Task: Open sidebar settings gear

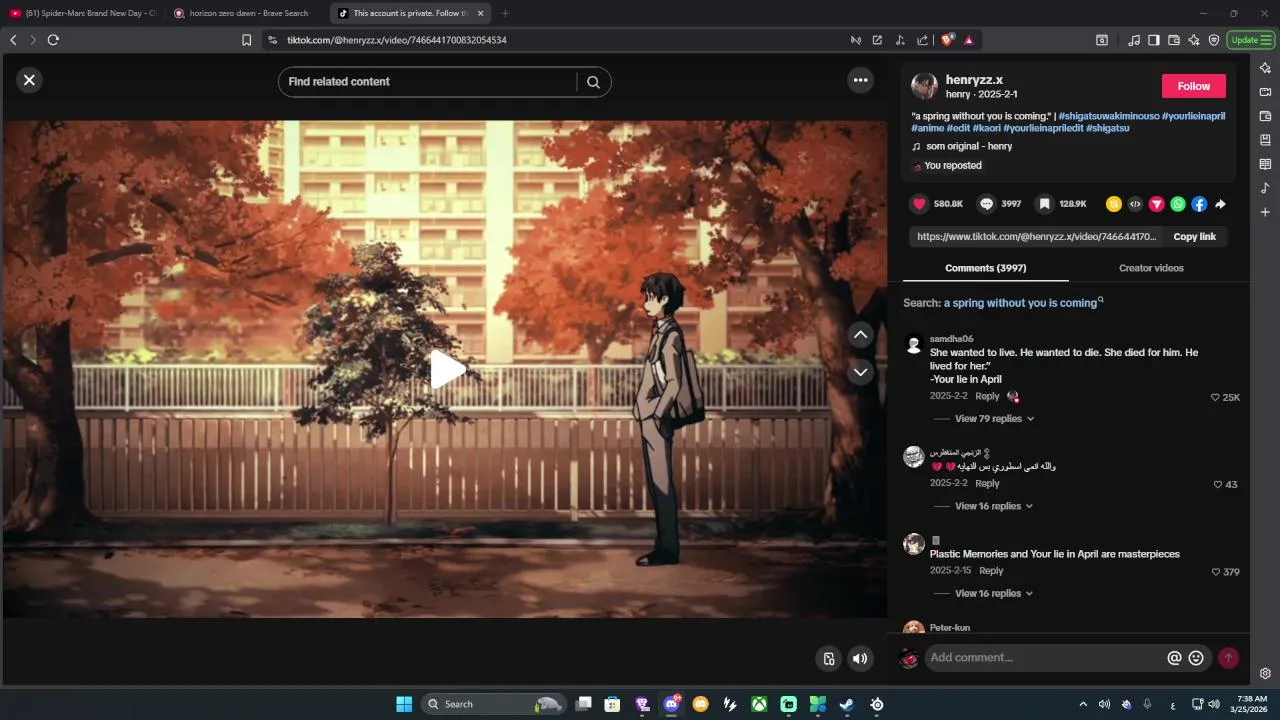Action: (1265, 674)
